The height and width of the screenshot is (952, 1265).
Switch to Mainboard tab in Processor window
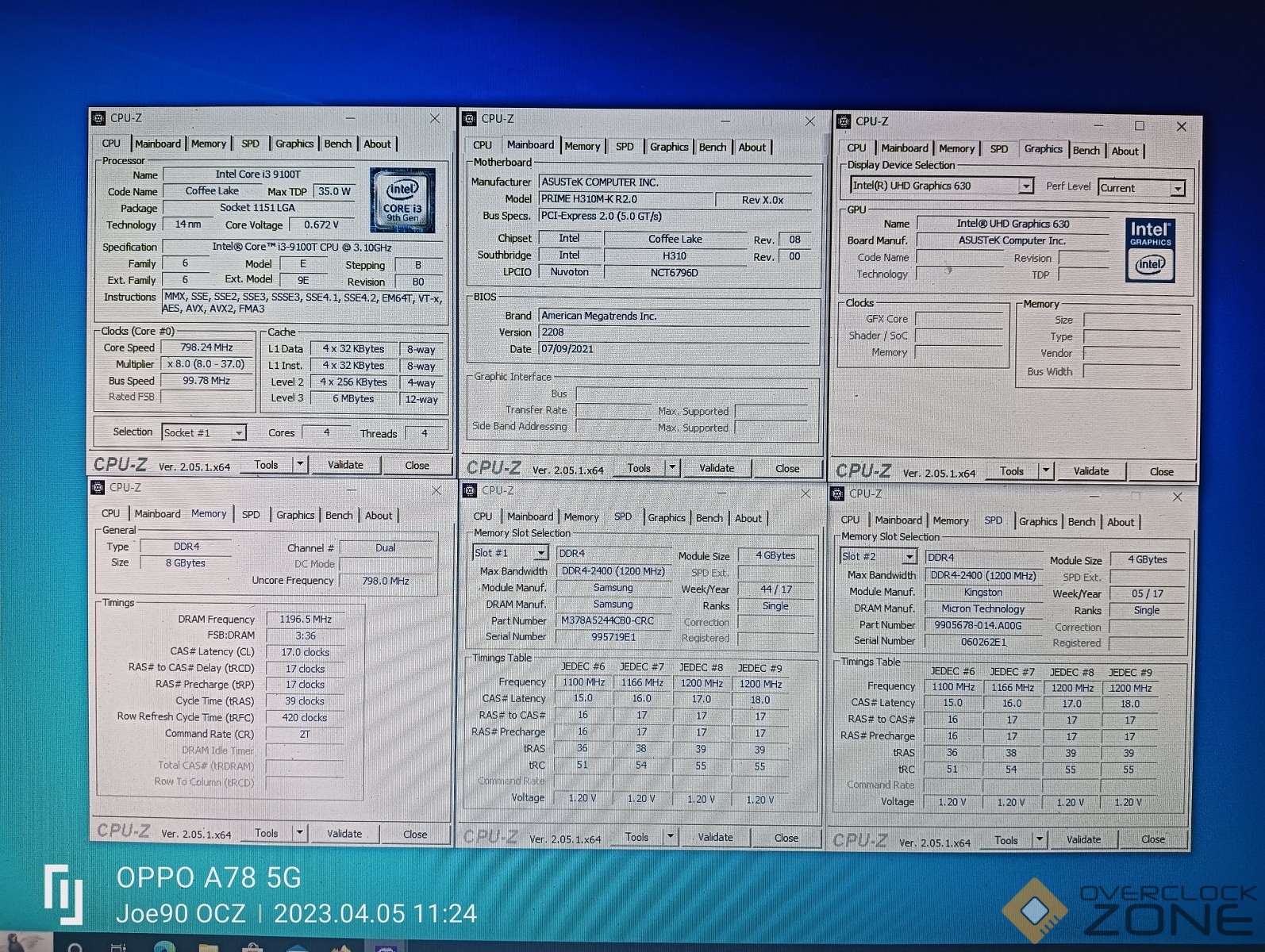158,144
